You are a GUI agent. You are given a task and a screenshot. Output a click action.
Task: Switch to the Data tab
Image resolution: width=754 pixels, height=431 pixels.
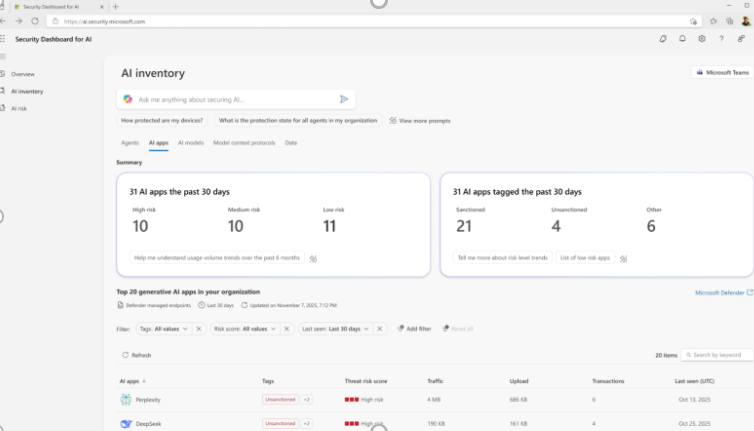(x=291, y=143)
